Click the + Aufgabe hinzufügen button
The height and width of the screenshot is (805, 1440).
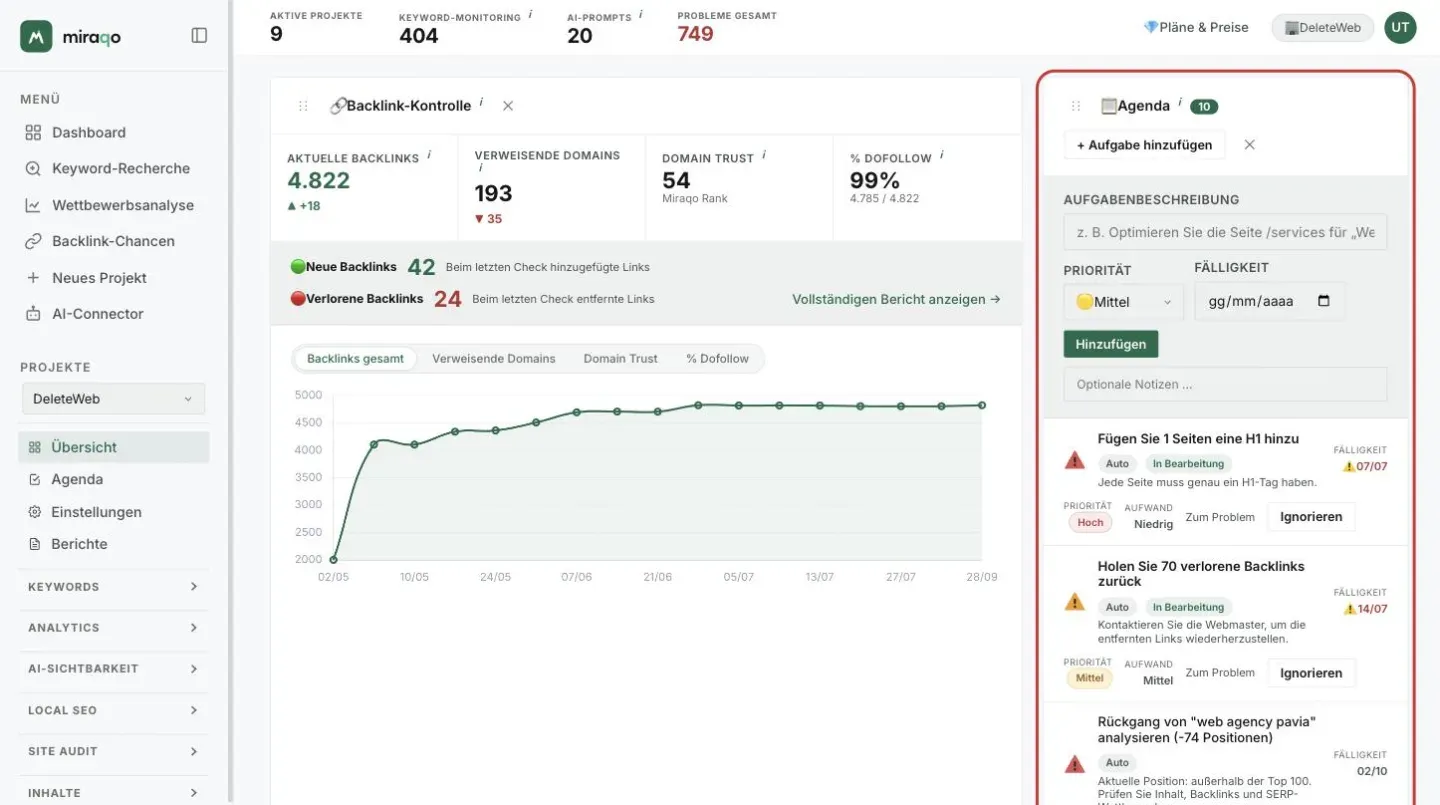(1144, 145)
